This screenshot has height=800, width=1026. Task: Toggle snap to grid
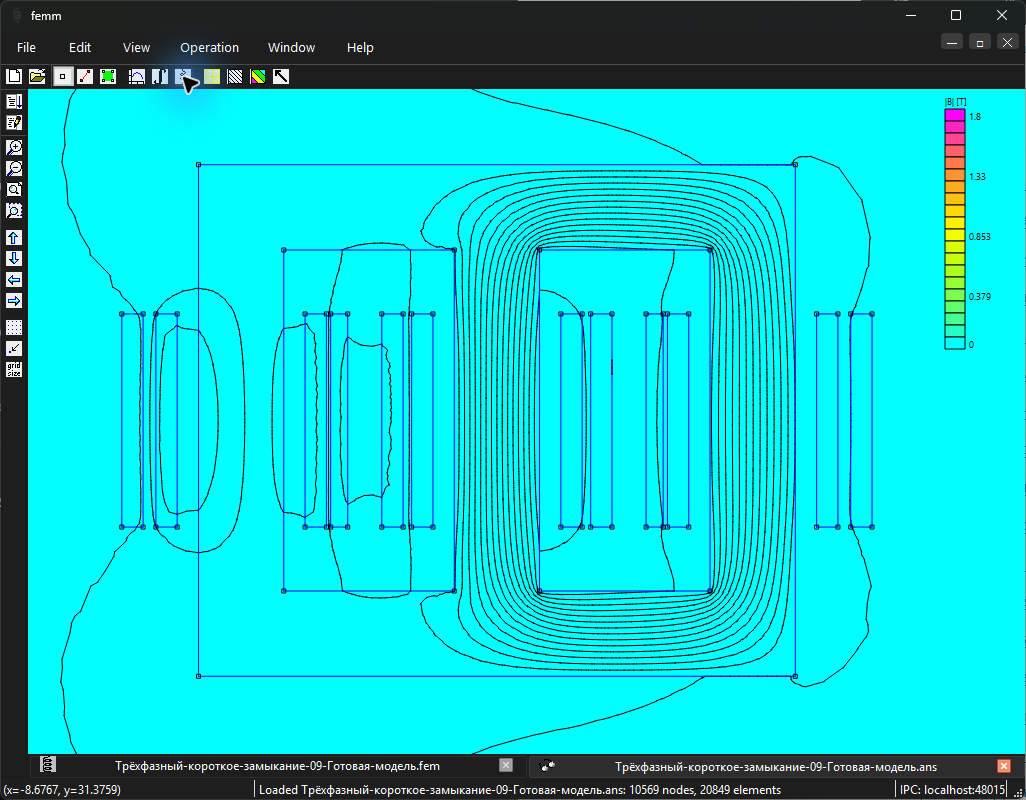pos(14,348)
